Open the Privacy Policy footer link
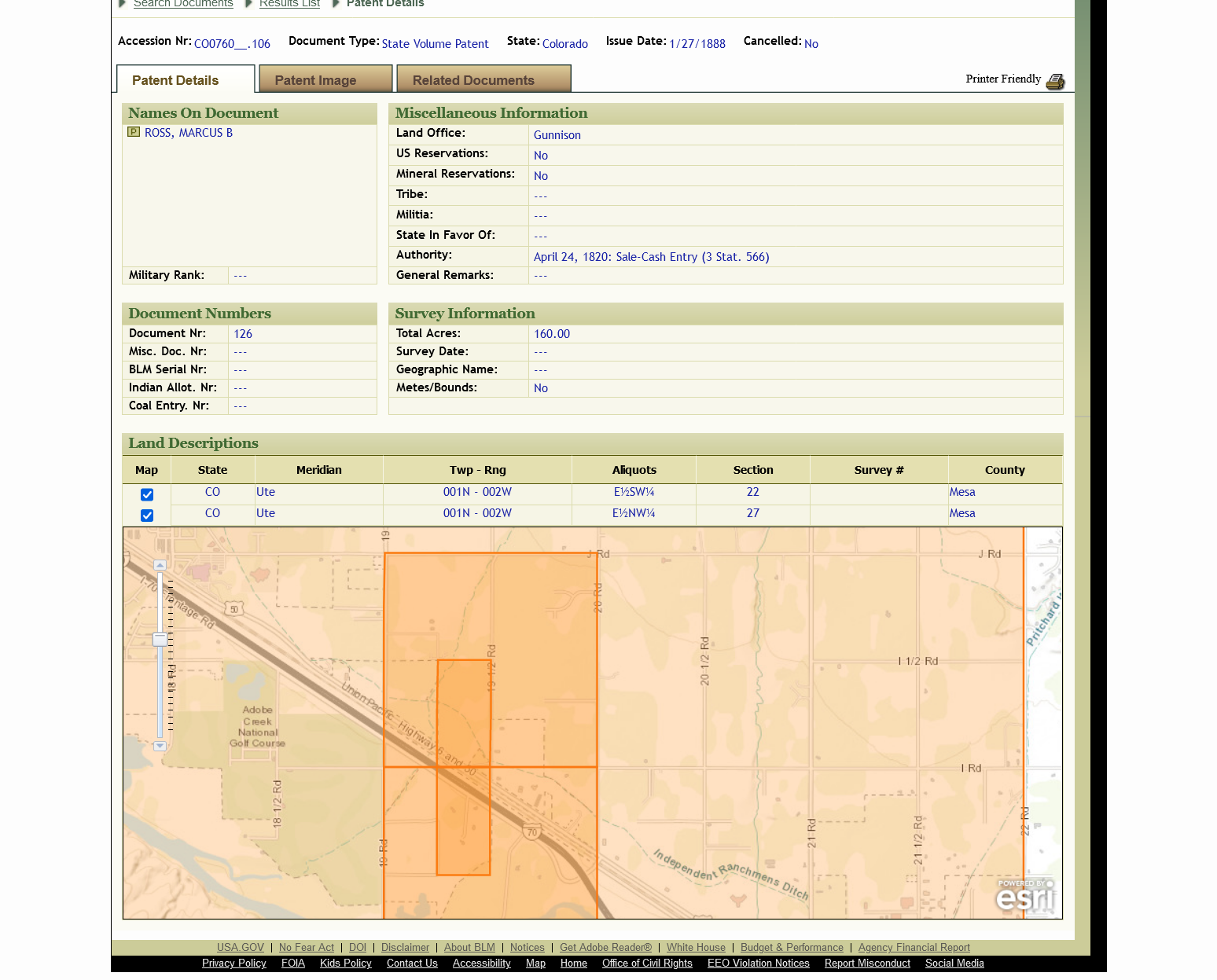This screenshot has height=980, width=1217. point(234,963)
